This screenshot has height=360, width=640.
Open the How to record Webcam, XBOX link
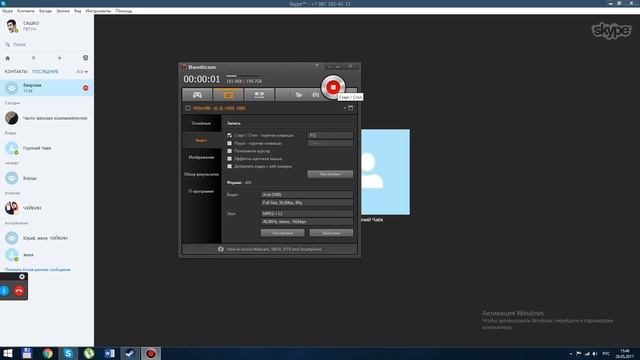274,249
